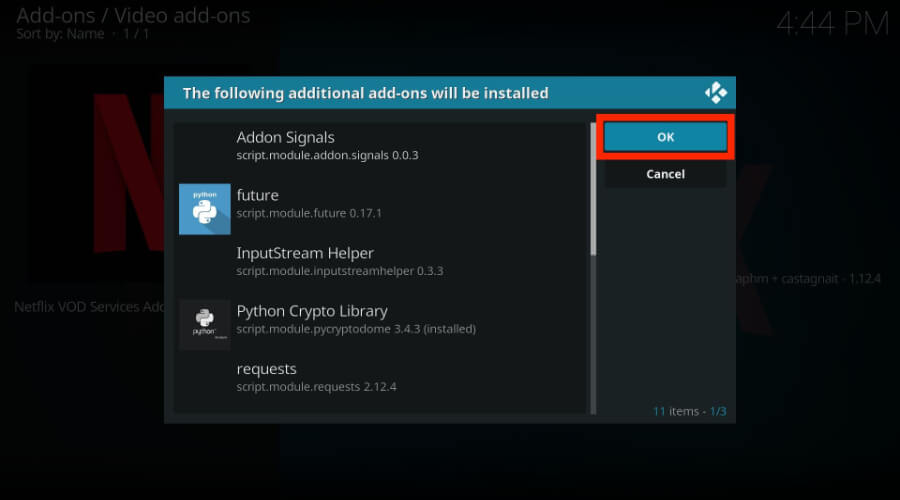Click the Netflix add-on thumbnail in background
Viewport: 900px width, 500px height.
(x=95, y=172)
